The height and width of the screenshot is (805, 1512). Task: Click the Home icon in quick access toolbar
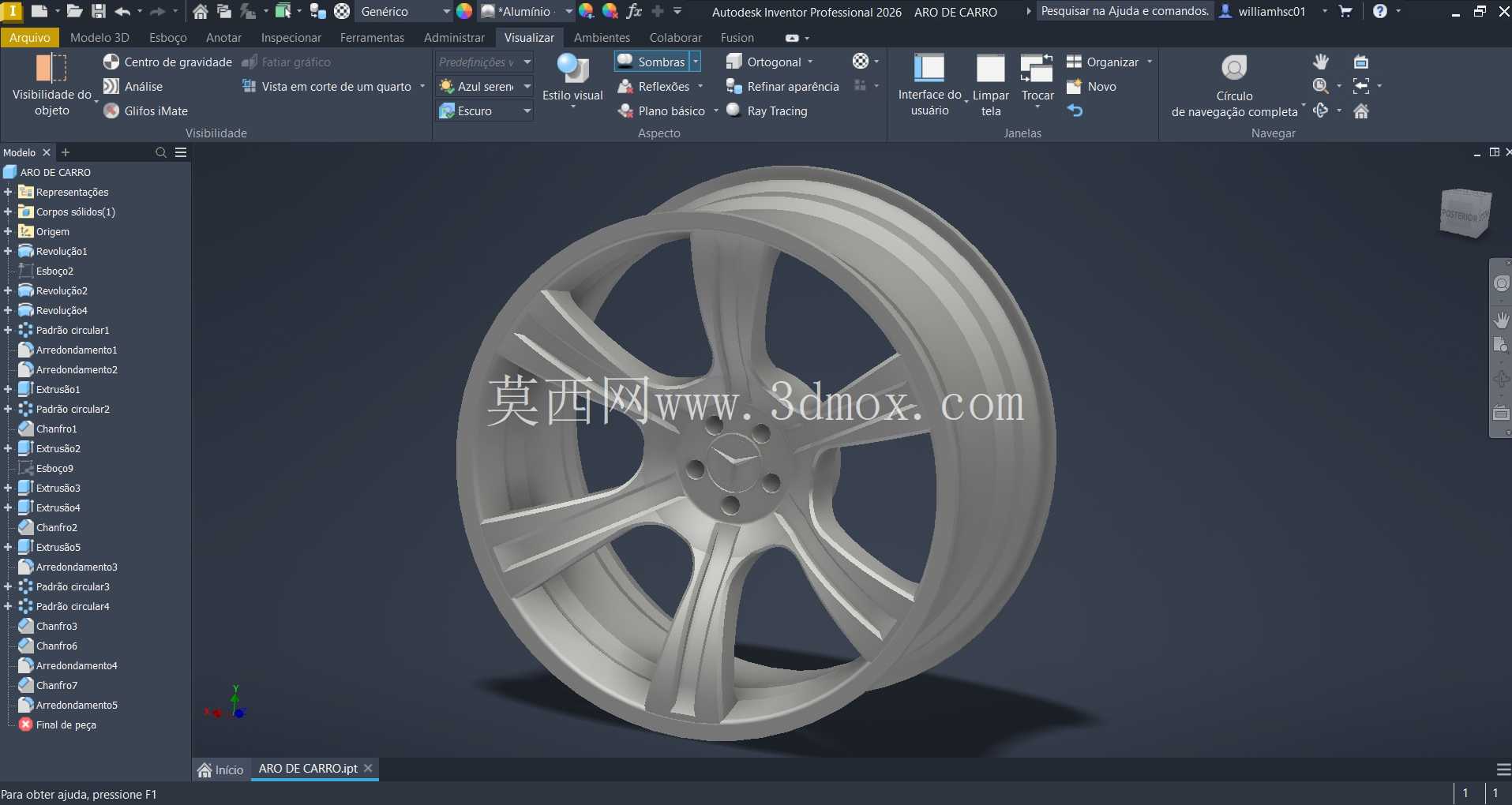(201, 11)
